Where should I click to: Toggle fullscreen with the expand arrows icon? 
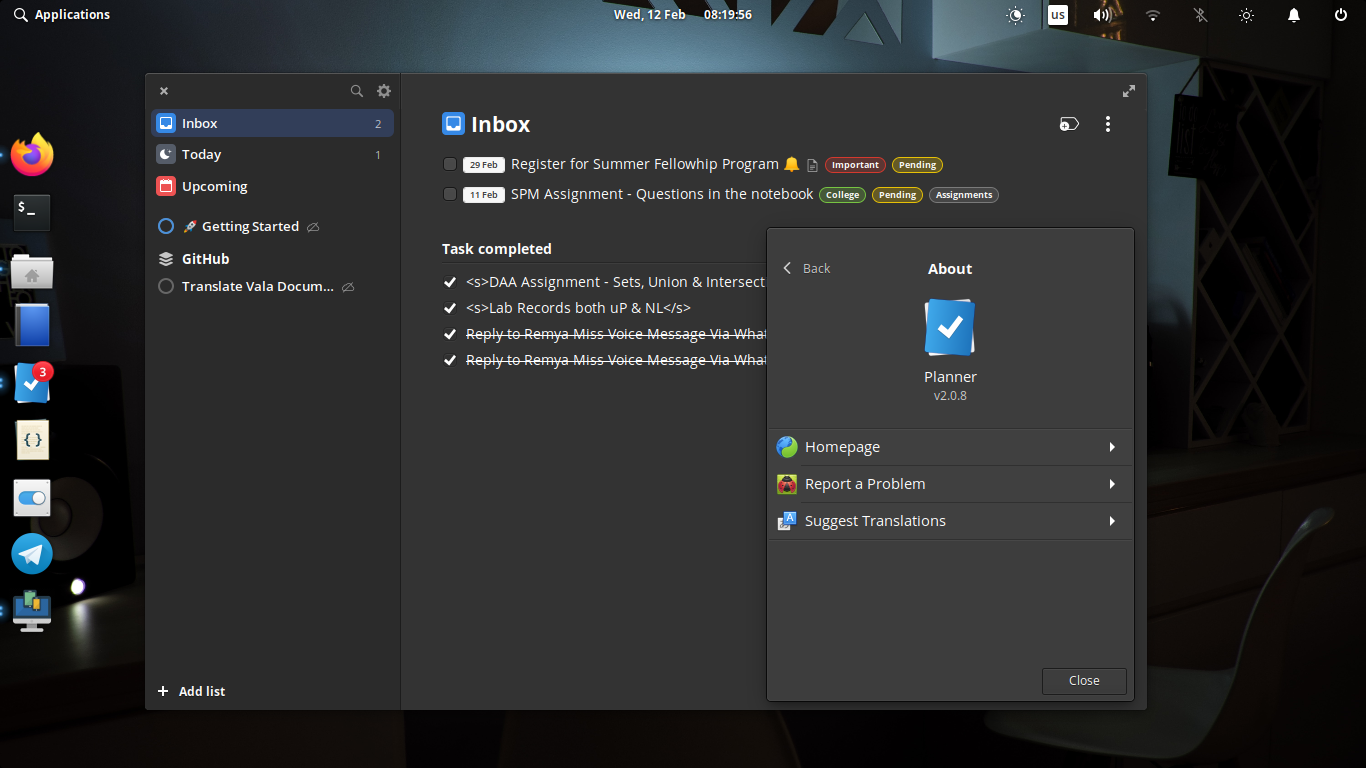(1129, 91)
